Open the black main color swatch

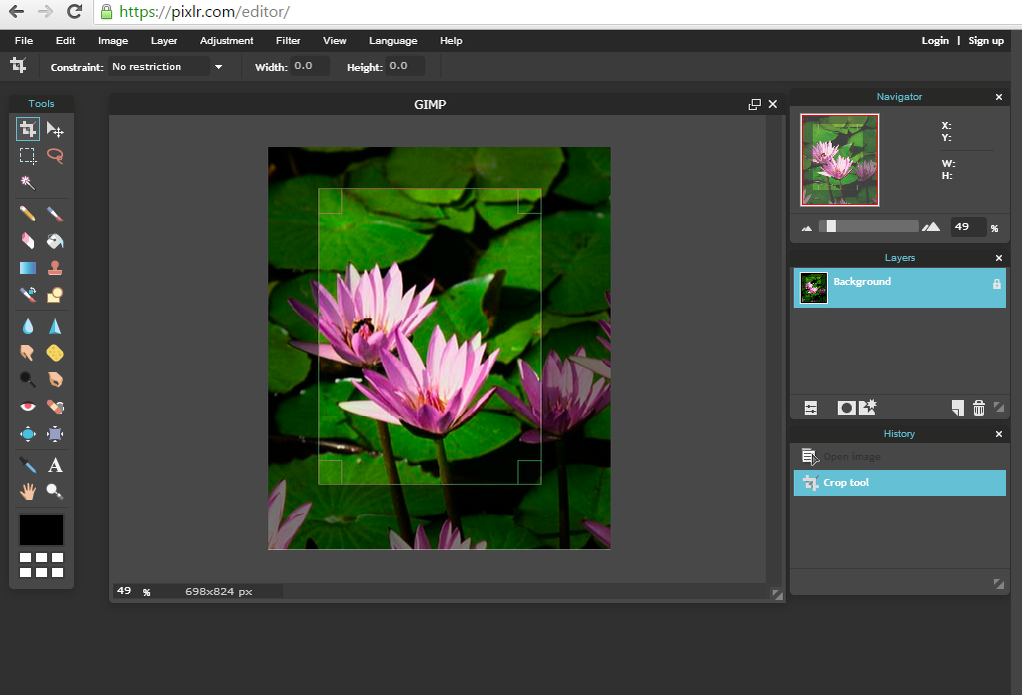pyautogui.click(x=41, y=529)
